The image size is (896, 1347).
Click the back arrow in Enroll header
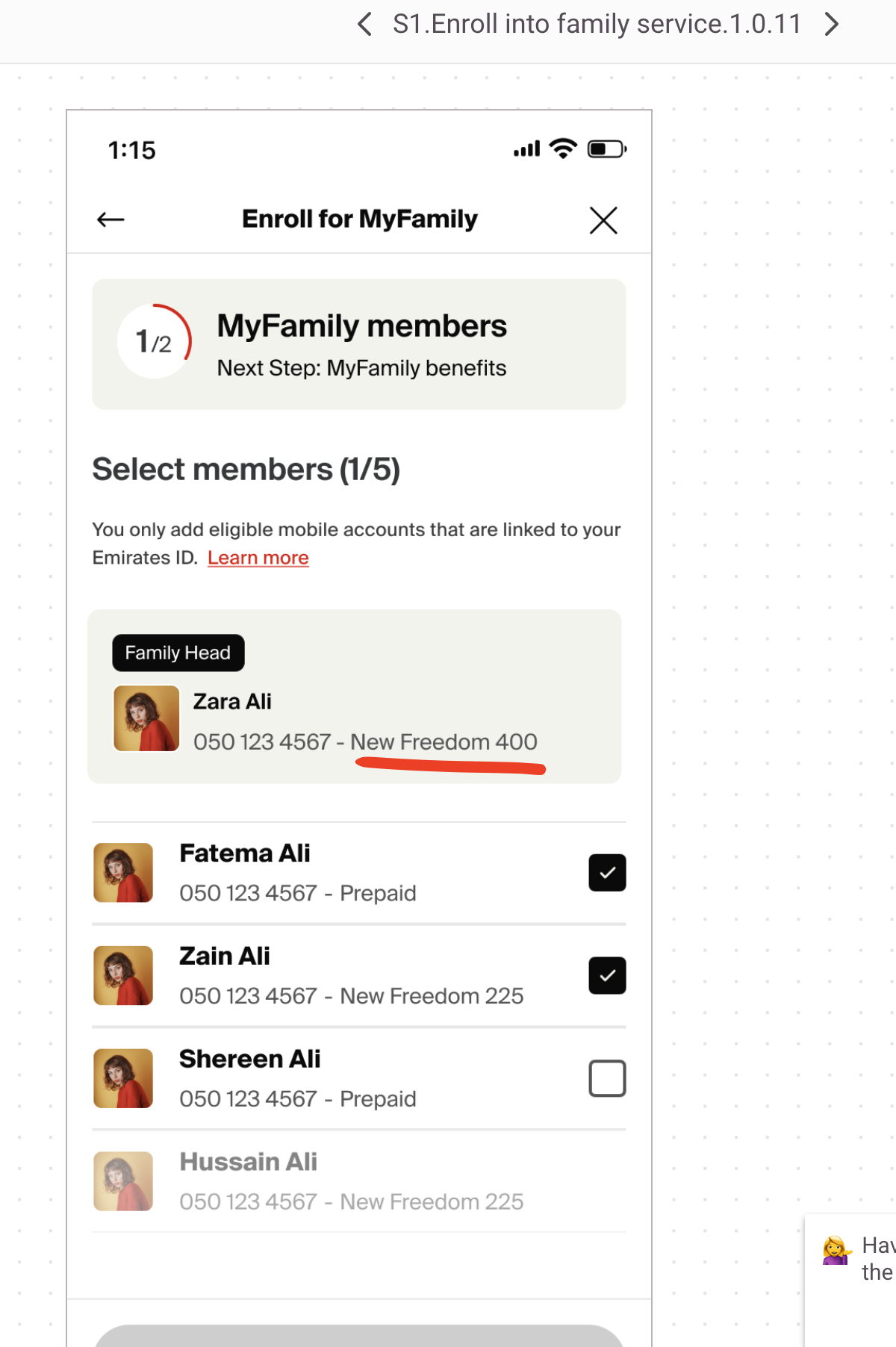[111, 220]
